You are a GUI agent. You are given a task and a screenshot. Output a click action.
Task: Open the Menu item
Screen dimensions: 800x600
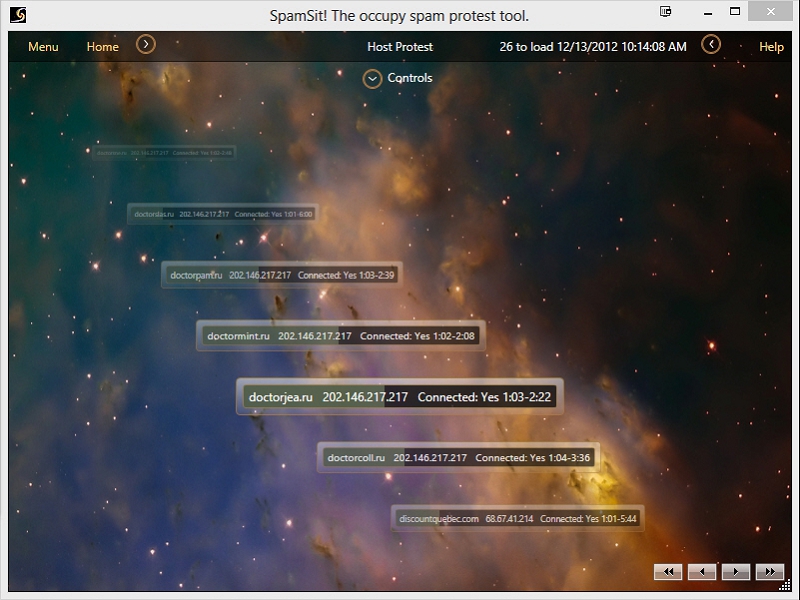(43, 47)
